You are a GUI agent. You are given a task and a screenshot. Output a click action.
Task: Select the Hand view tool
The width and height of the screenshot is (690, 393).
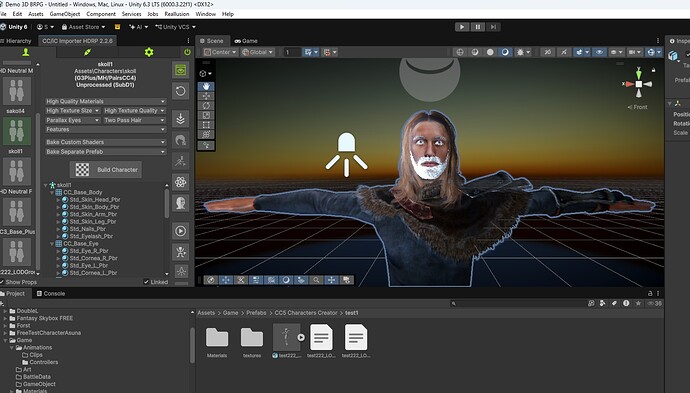tap(206, 86)
